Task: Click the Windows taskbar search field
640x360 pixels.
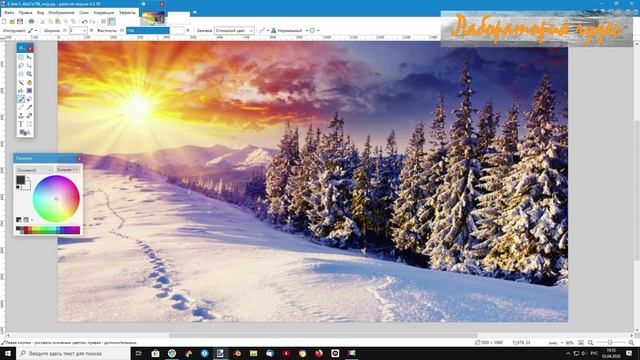Action: pos(73,353)
